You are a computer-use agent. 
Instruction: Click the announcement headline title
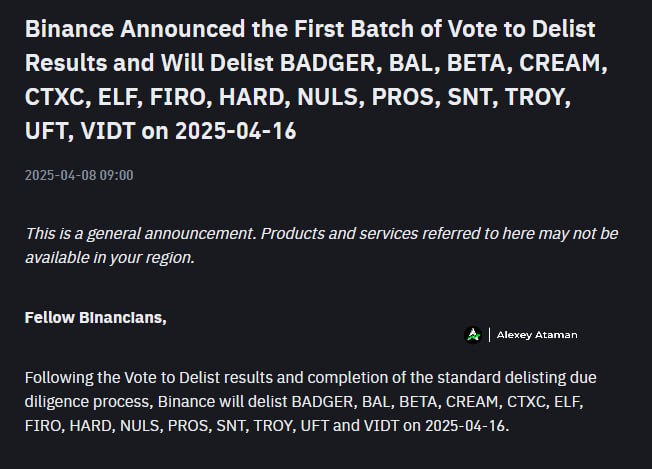tap(316, 79)
